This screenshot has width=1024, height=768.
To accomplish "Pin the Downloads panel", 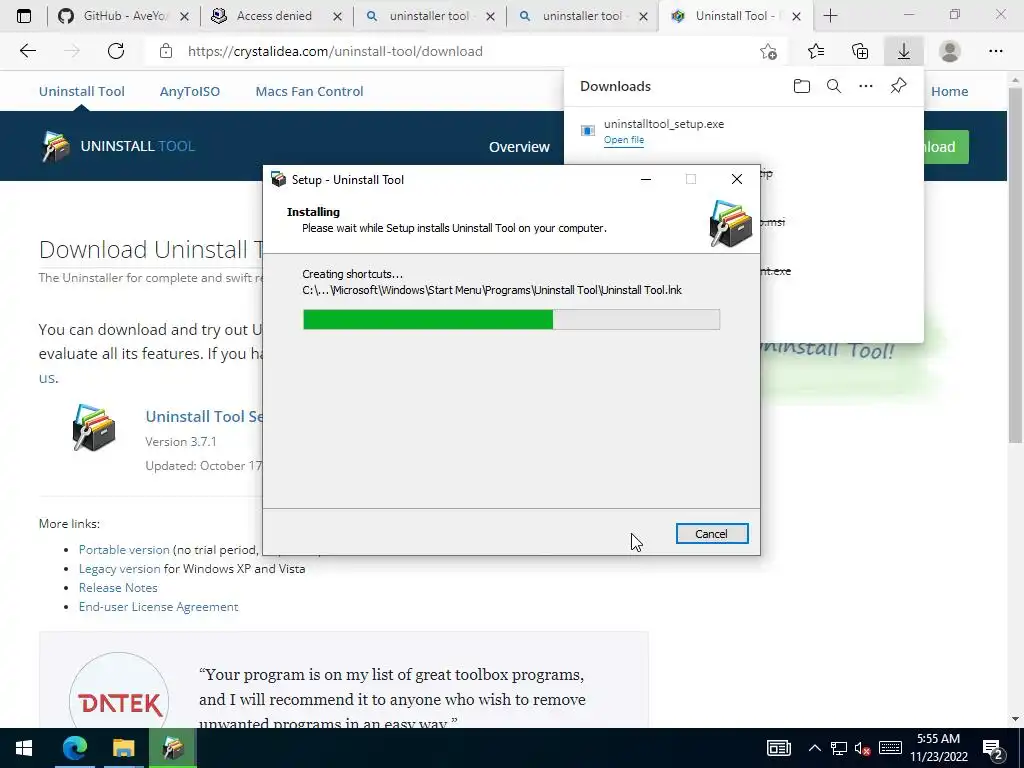I will [898, 86].
